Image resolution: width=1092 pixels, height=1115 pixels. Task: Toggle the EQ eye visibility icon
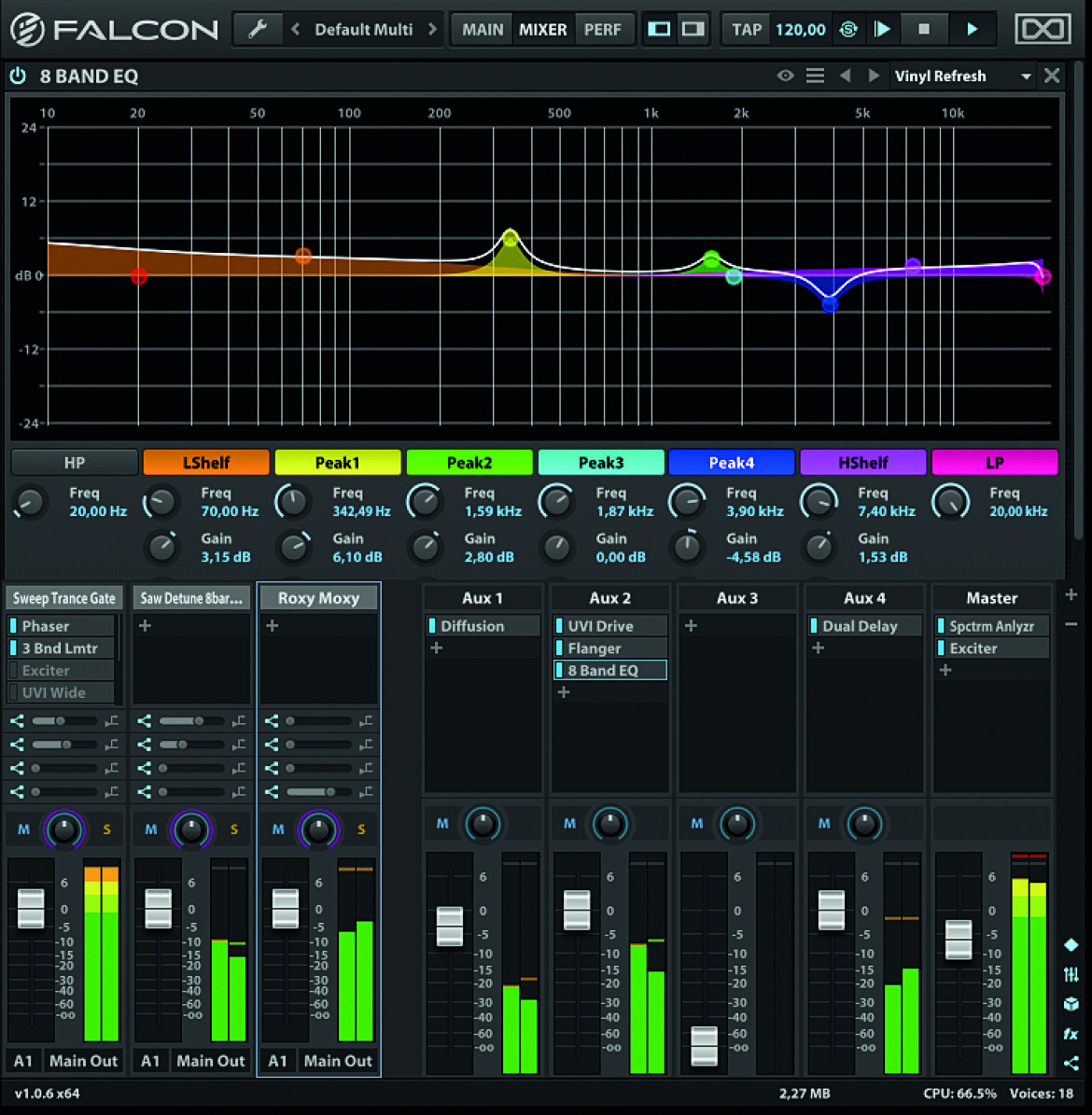tap(785, 76)
